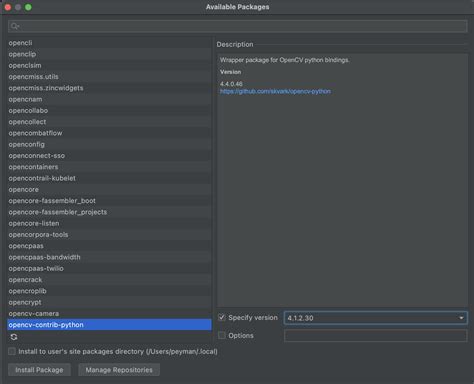Click the highlighted opencv-contrib-python row
Image resolution: width=474 pixels, height=384 pixels.
point(109,325)
